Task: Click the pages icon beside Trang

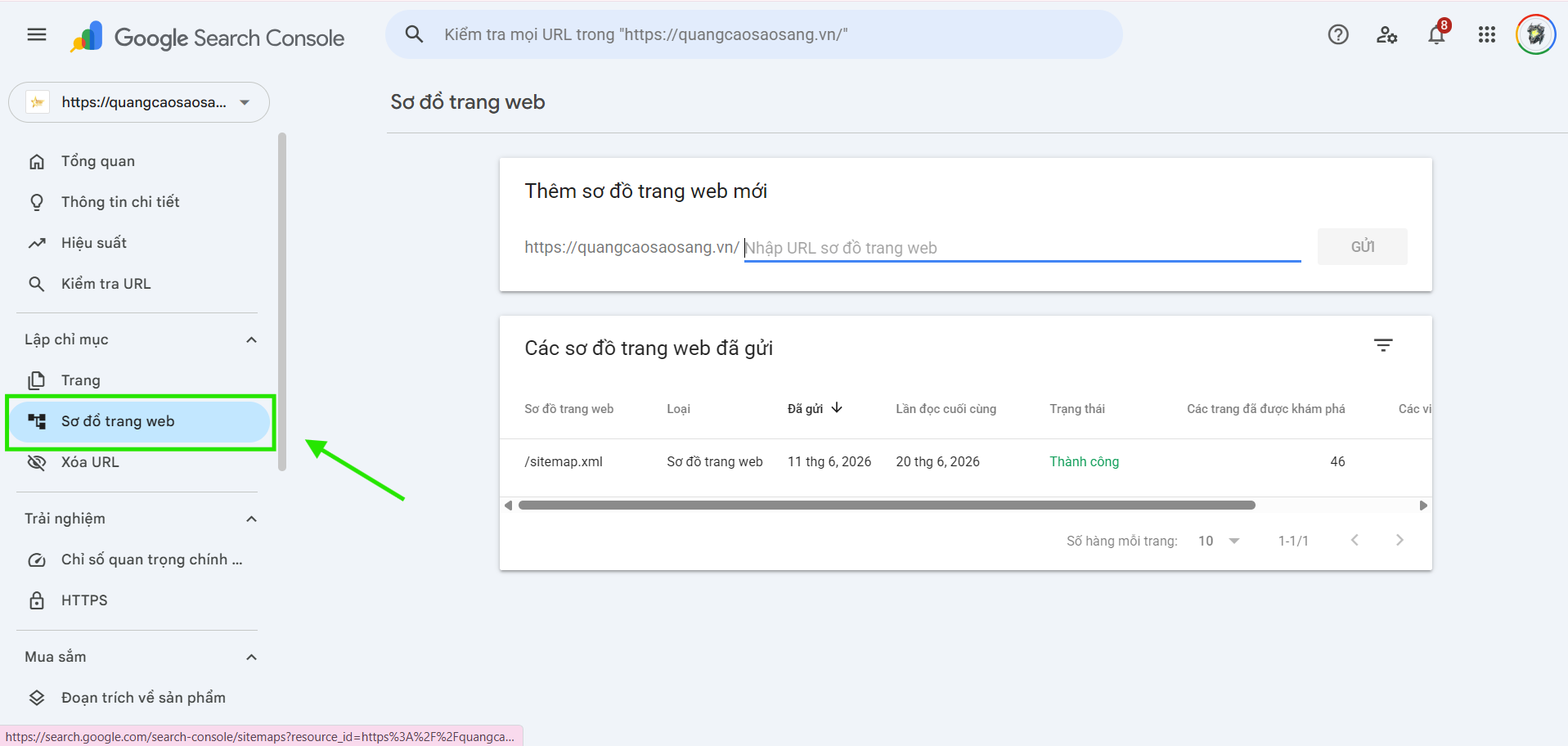Action: (37, 380)
